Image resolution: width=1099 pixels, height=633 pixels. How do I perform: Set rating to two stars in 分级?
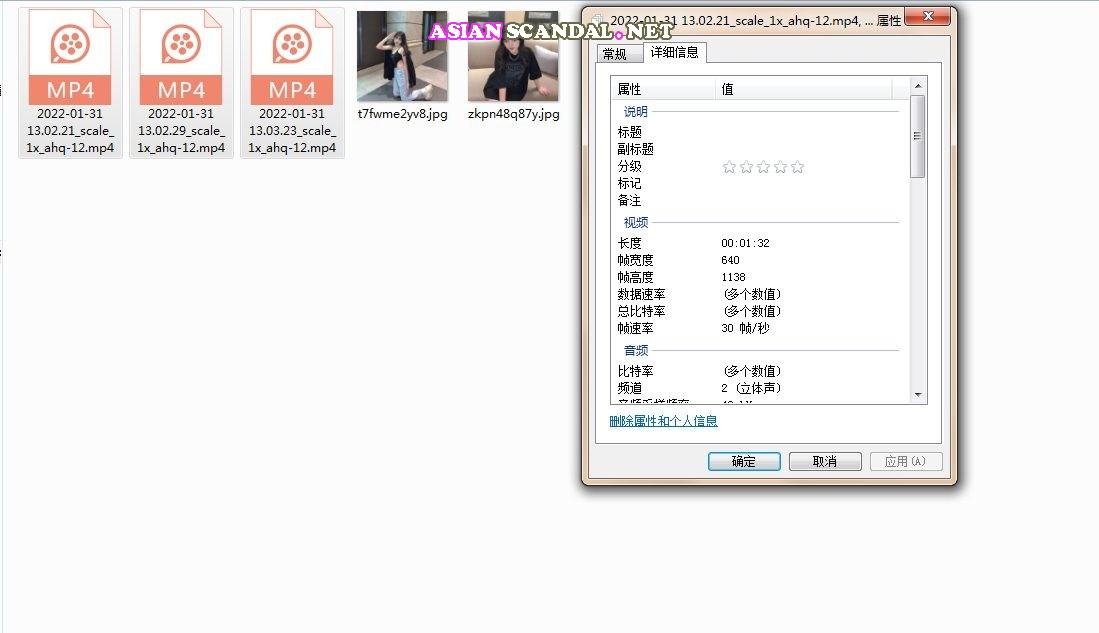[746, 167]
